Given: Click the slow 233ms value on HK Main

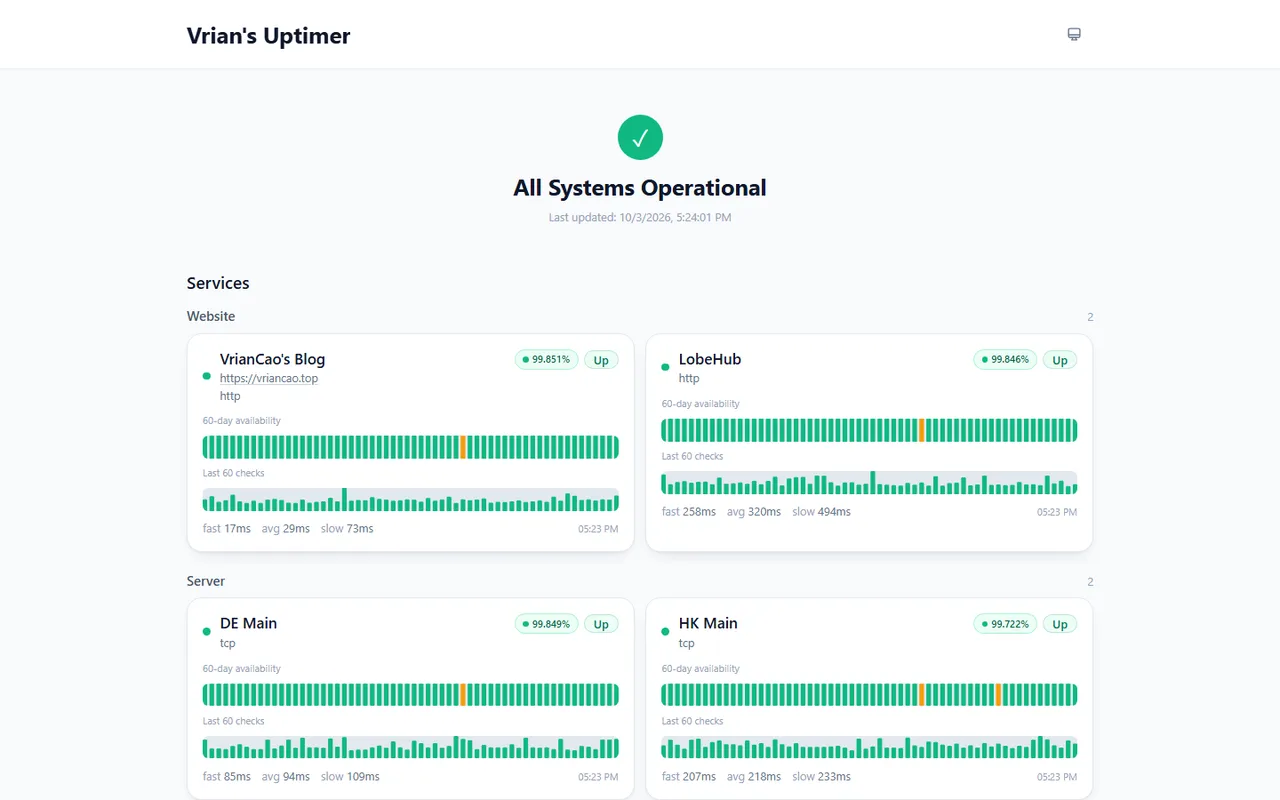Looking at the screenshot, I should 822,776.
